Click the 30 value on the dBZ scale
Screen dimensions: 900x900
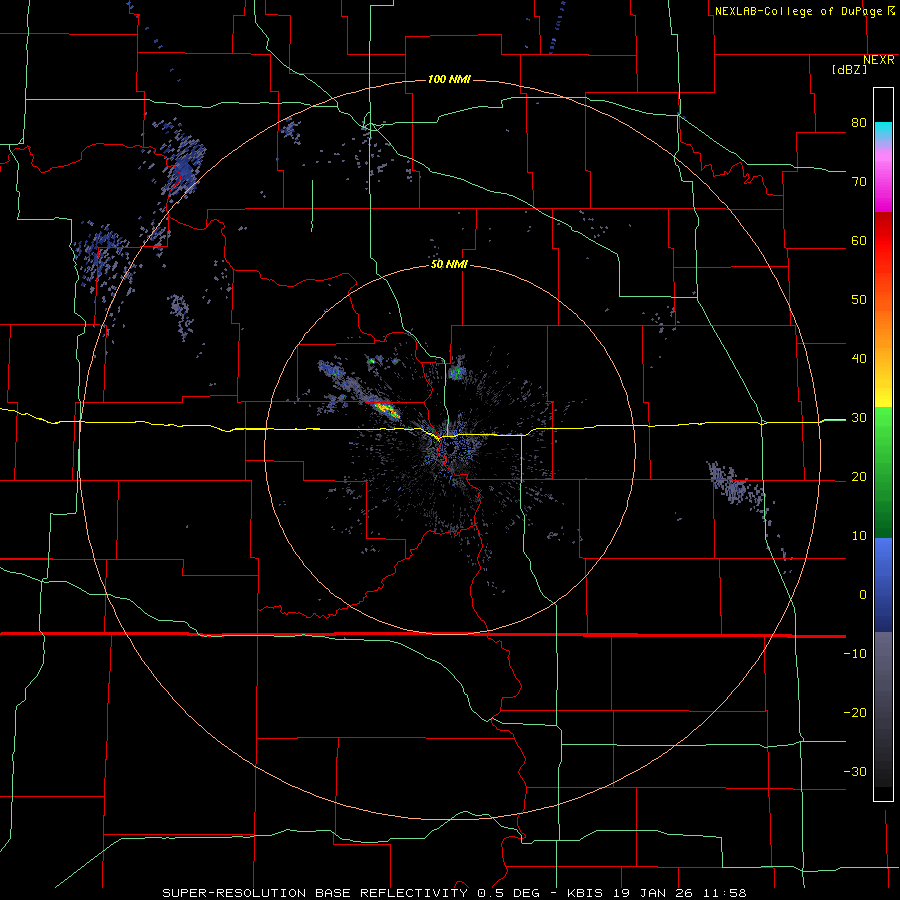coord(859,418)
